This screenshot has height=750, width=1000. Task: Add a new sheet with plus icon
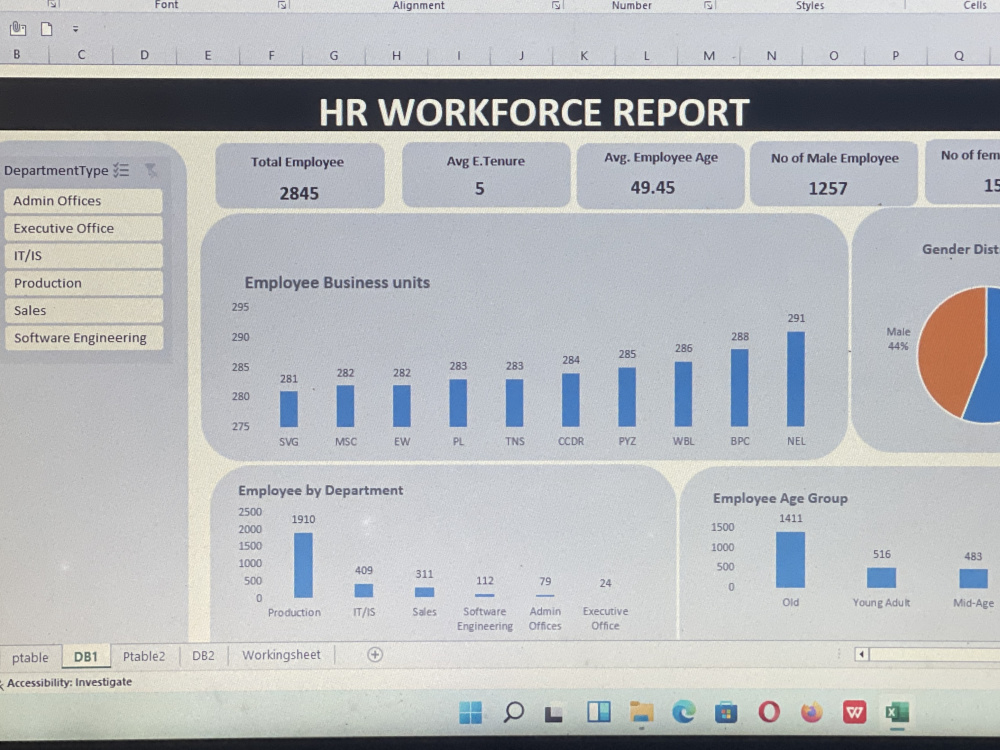[375, 654]
